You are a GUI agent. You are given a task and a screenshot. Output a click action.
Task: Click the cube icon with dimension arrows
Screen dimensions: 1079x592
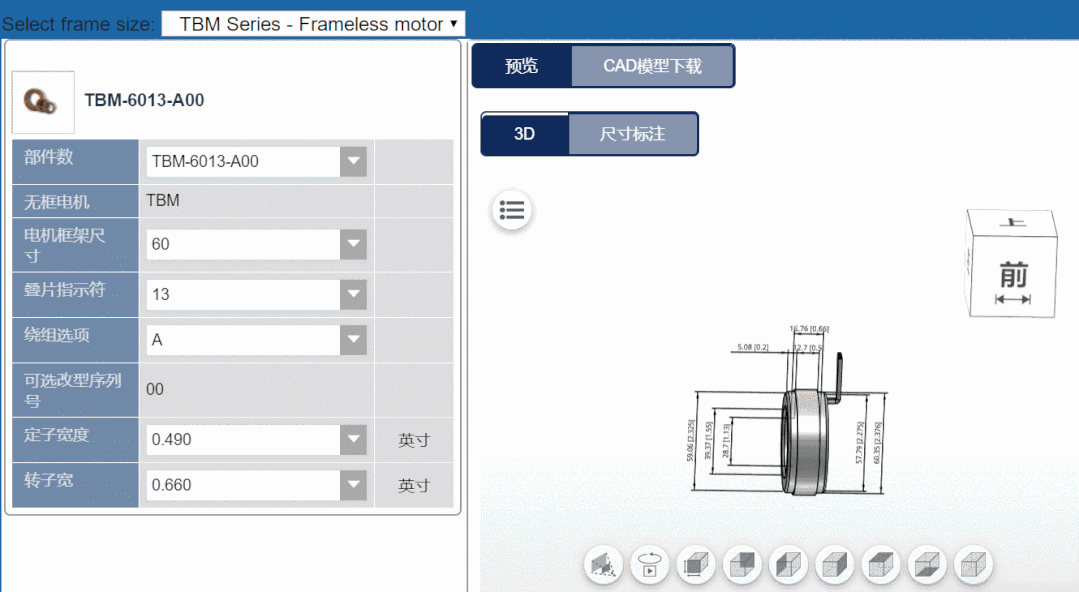tap(696, 565)
